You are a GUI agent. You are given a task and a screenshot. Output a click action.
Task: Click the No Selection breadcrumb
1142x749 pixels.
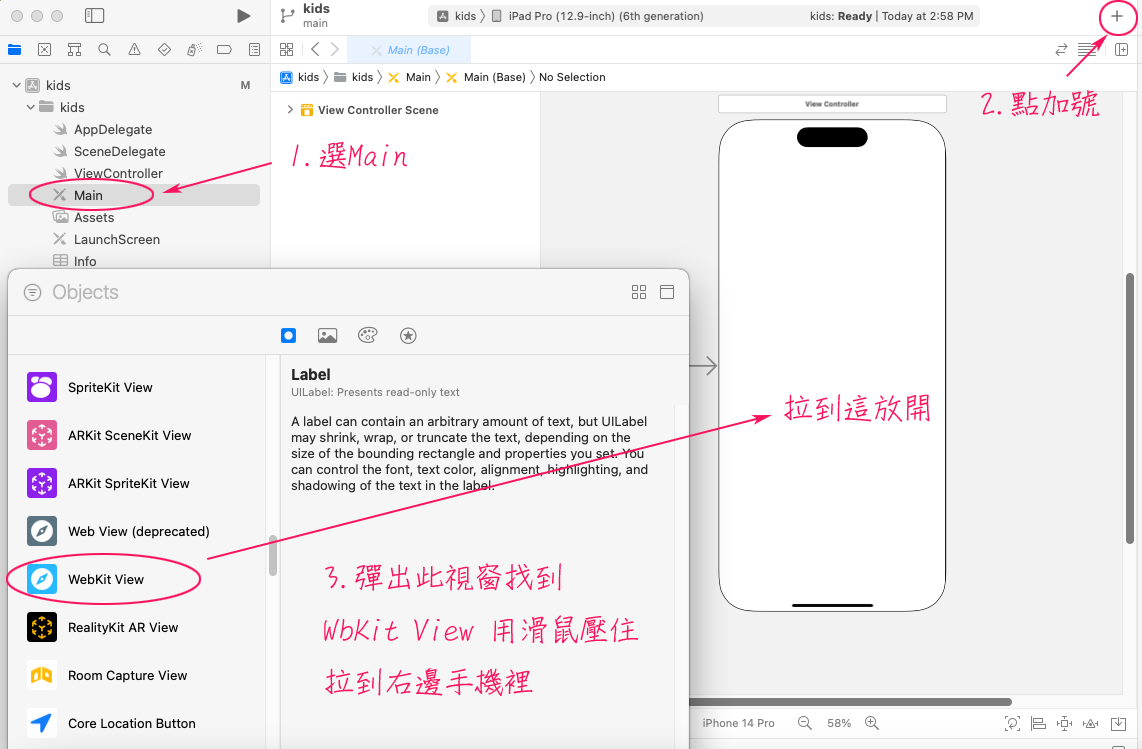(572, 77)
